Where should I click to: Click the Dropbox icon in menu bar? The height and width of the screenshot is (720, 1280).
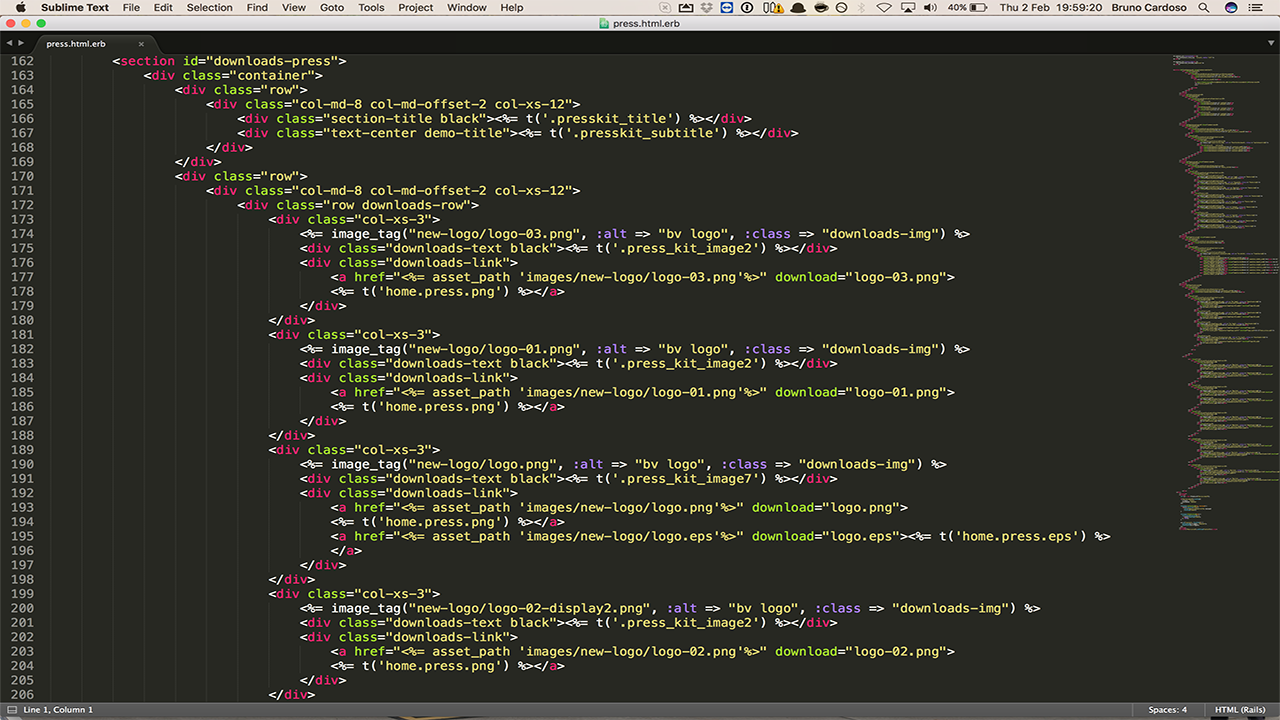[x=707, y=8]
